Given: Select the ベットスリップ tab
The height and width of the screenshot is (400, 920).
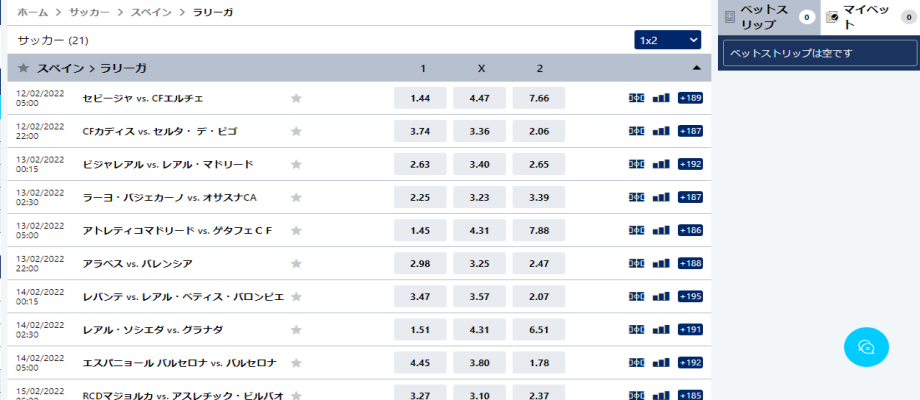Looking at the screenshot, I should click(769, 17).
